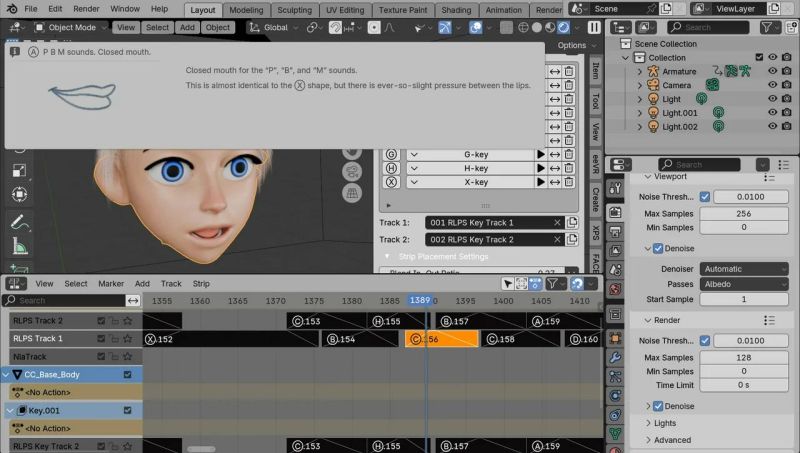800x453 pixels.
Task: Toggle CC_Base_Body checkbox in NLA
Action: [x=128, y=374]
